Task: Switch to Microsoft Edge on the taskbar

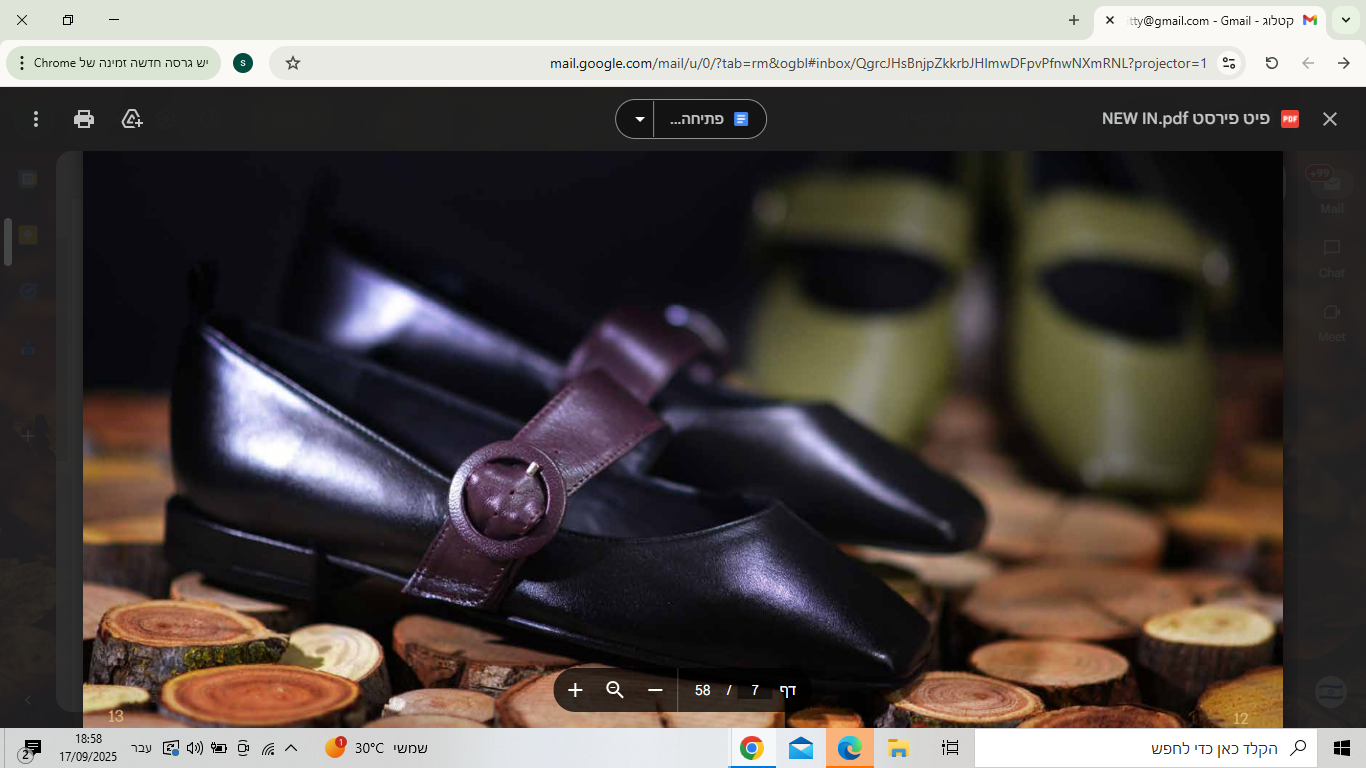Action: 849,748
